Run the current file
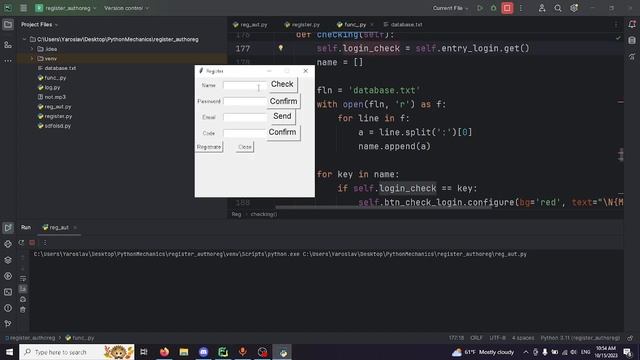640x360 pixels. [x=480, y=8]
